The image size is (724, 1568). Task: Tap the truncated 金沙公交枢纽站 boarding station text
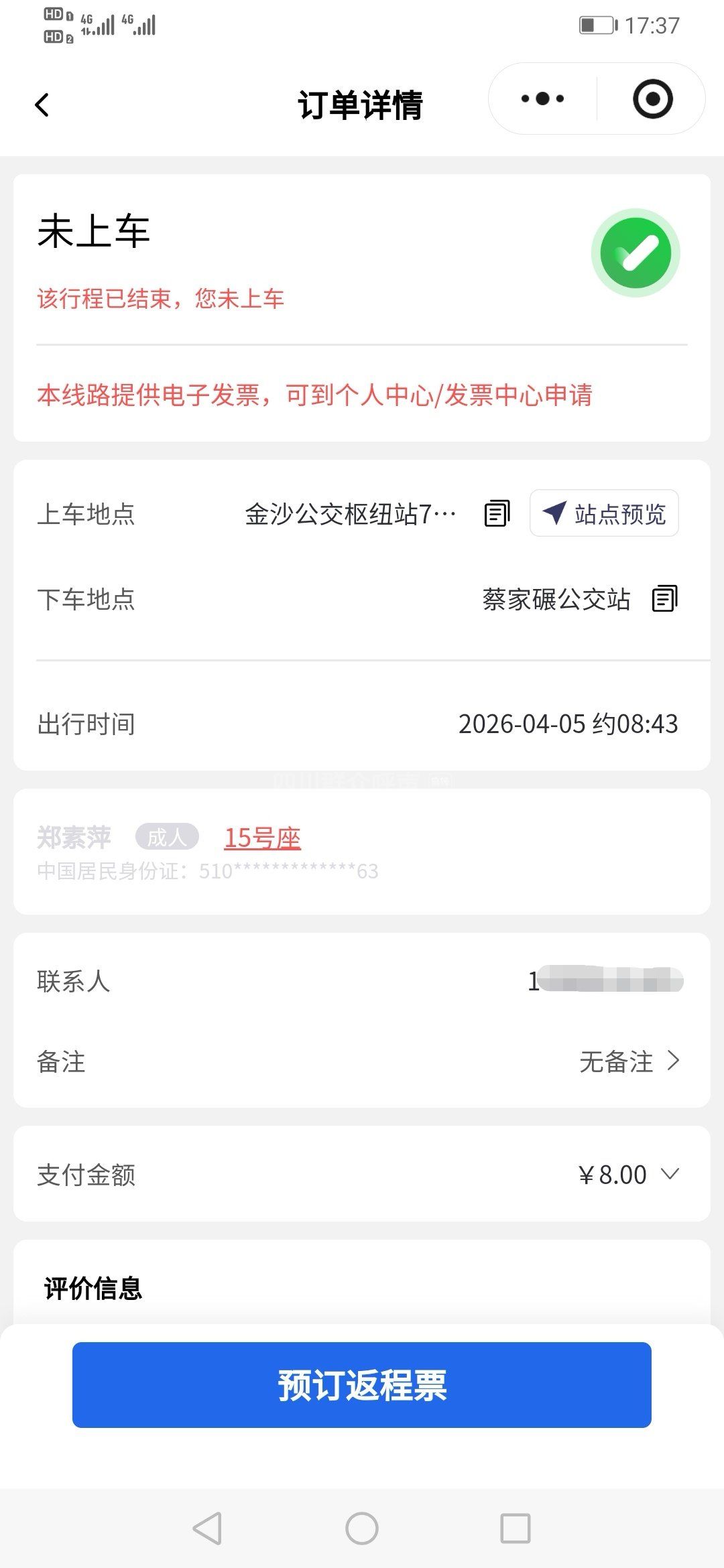350,515
